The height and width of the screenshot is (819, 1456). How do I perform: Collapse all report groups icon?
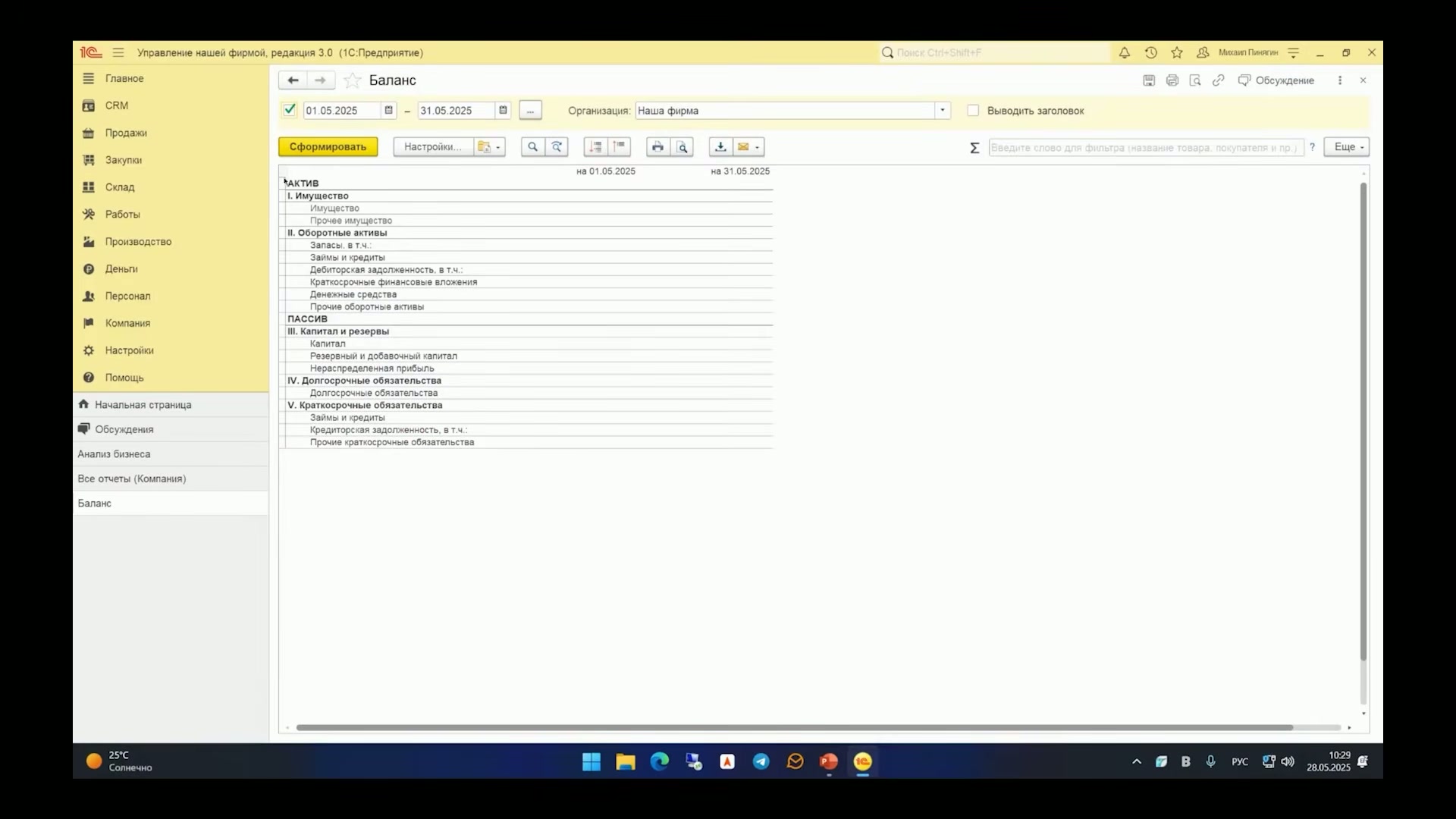620,147
